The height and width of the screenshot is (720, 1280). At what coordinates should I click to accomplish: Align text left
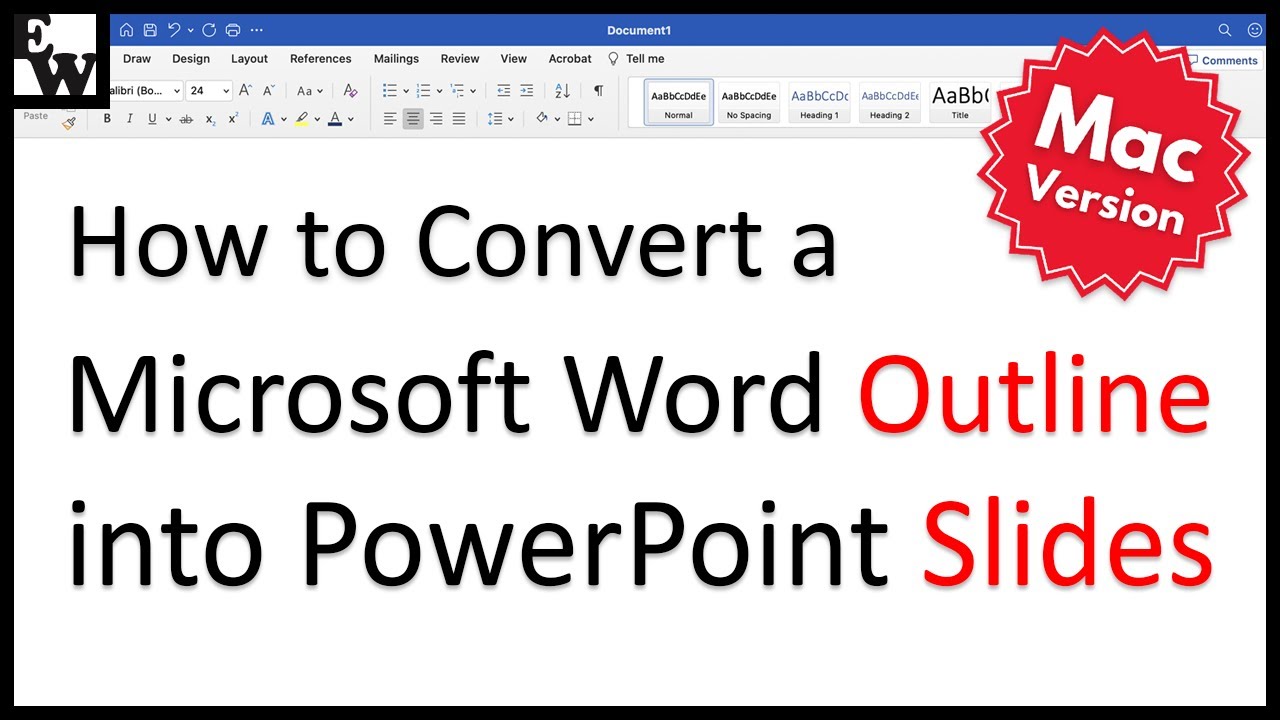tap(390, 119)
